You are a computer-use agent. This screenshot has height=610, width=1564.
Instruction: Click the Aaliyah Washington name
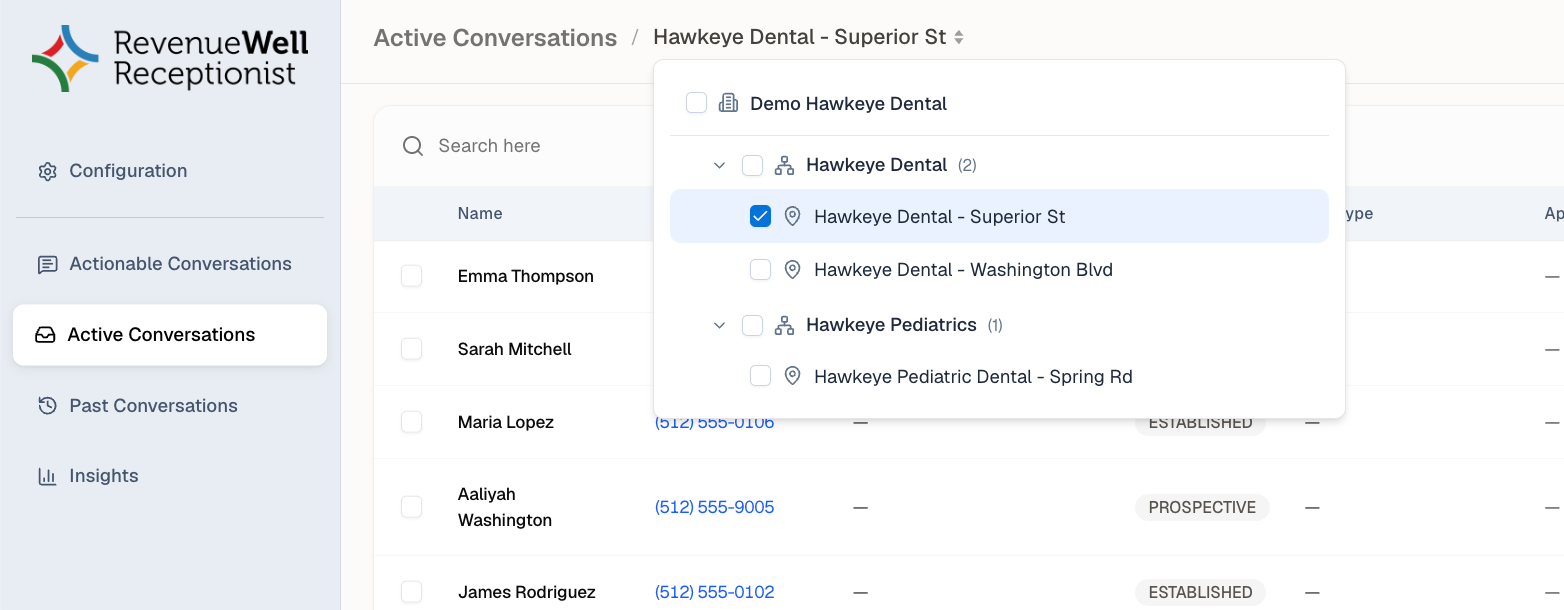point(505,507)
